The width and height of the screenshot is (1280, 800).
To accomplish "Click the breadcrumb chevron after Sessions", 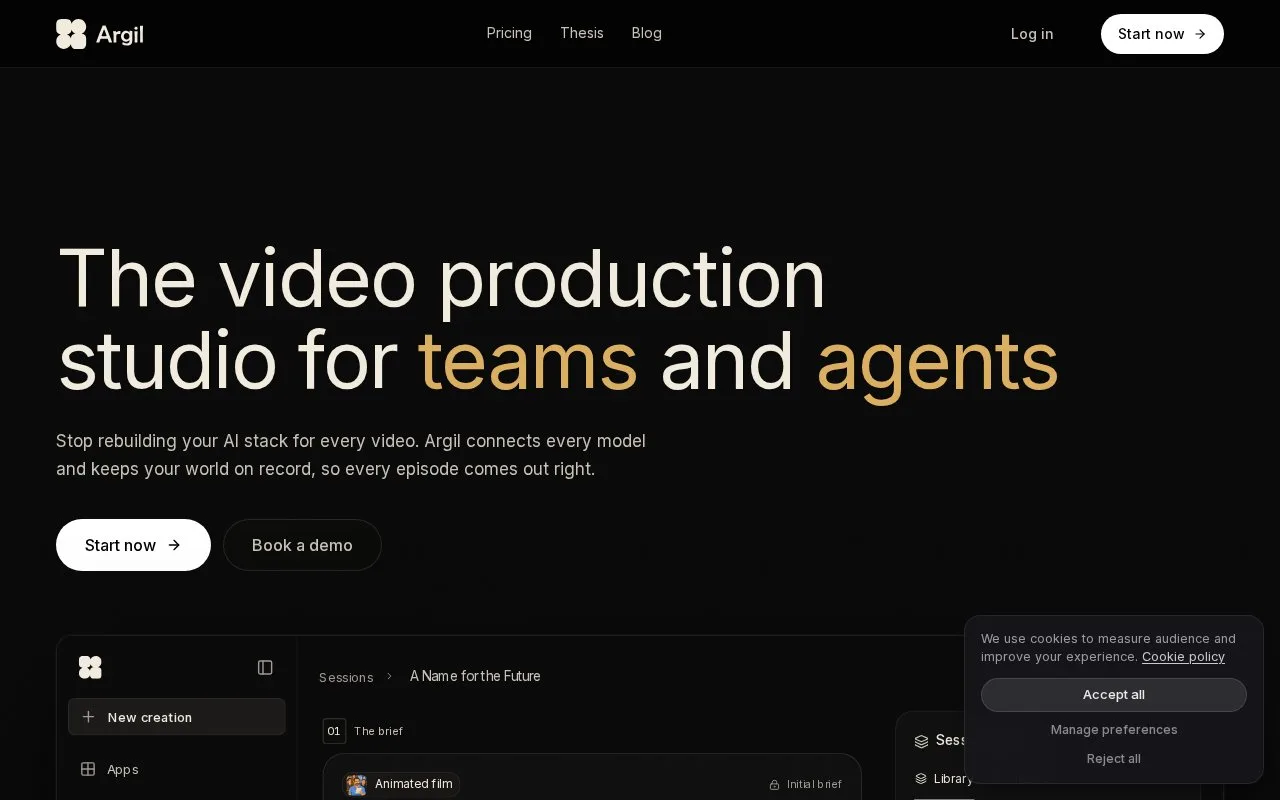I will tap(390, 676).
